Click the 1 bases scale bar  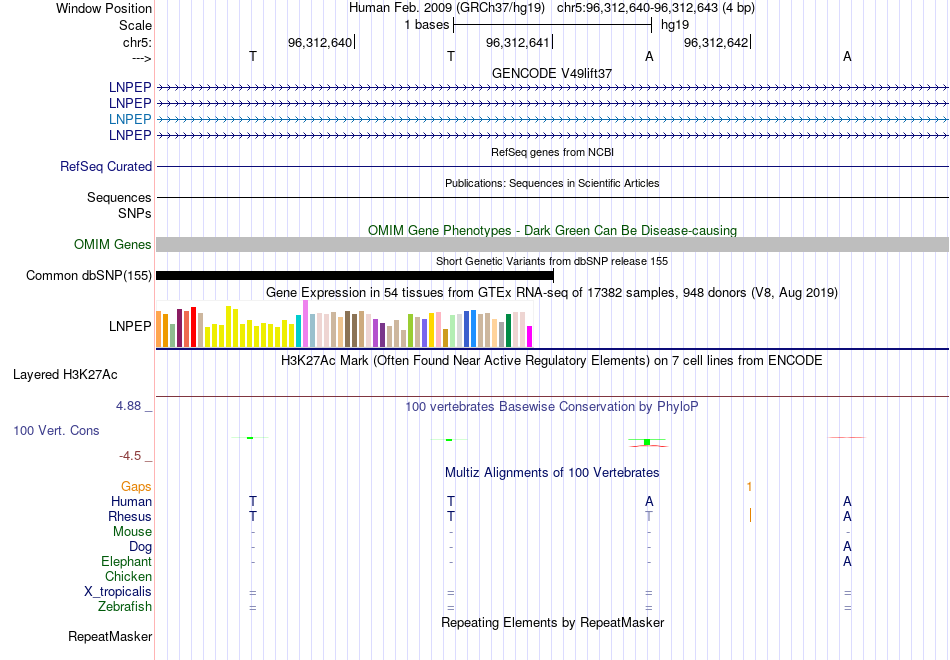click(x=552, y=25)
